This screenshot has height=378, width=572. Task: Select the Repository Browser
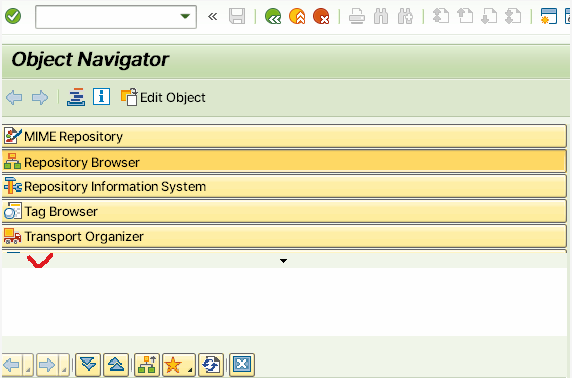click(285, 162)
